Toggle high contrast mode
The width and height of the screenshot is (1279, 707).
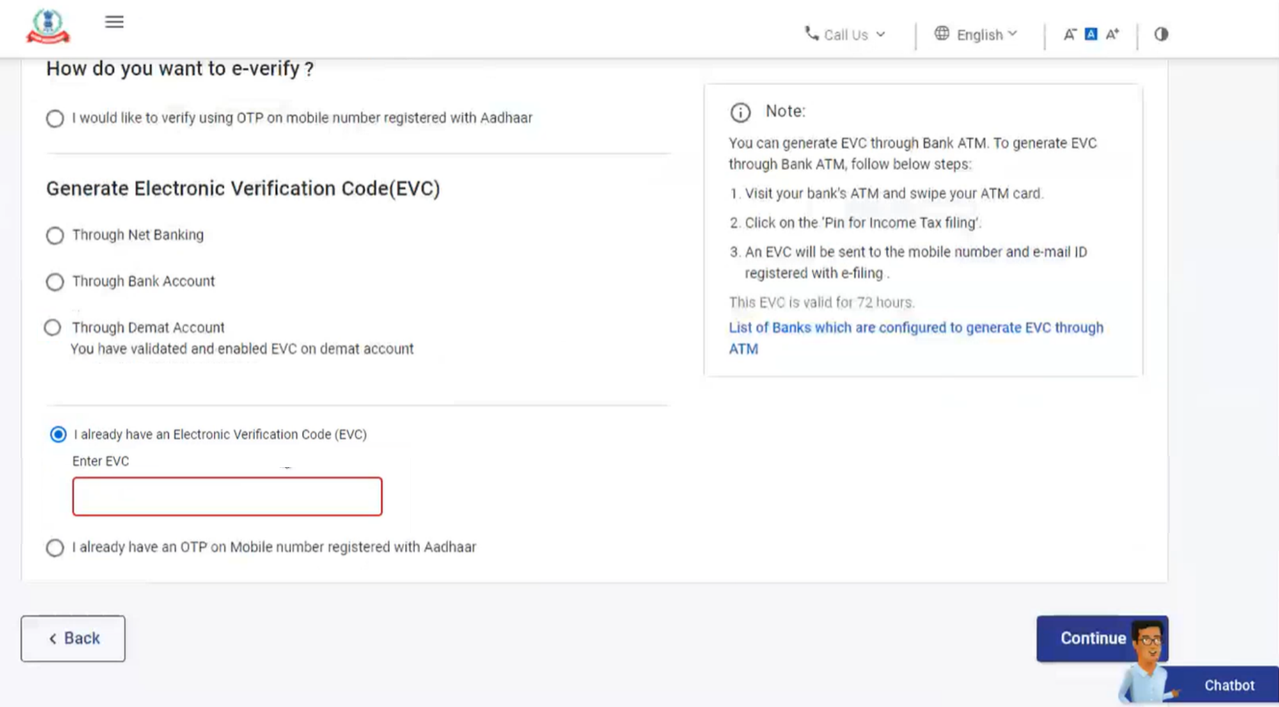click(1161, 34)
